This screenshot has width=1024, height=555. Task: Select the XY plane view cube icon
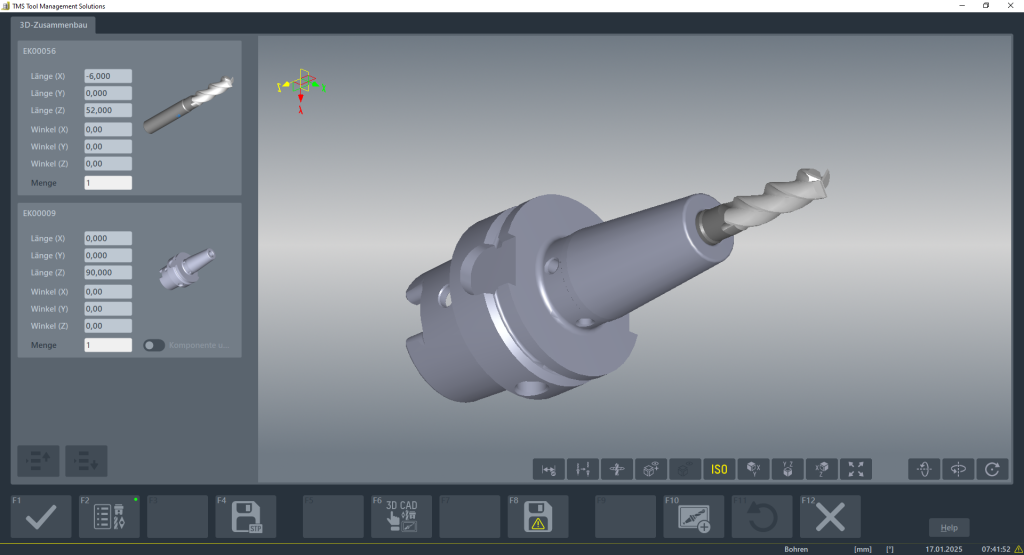pos(753,468)
